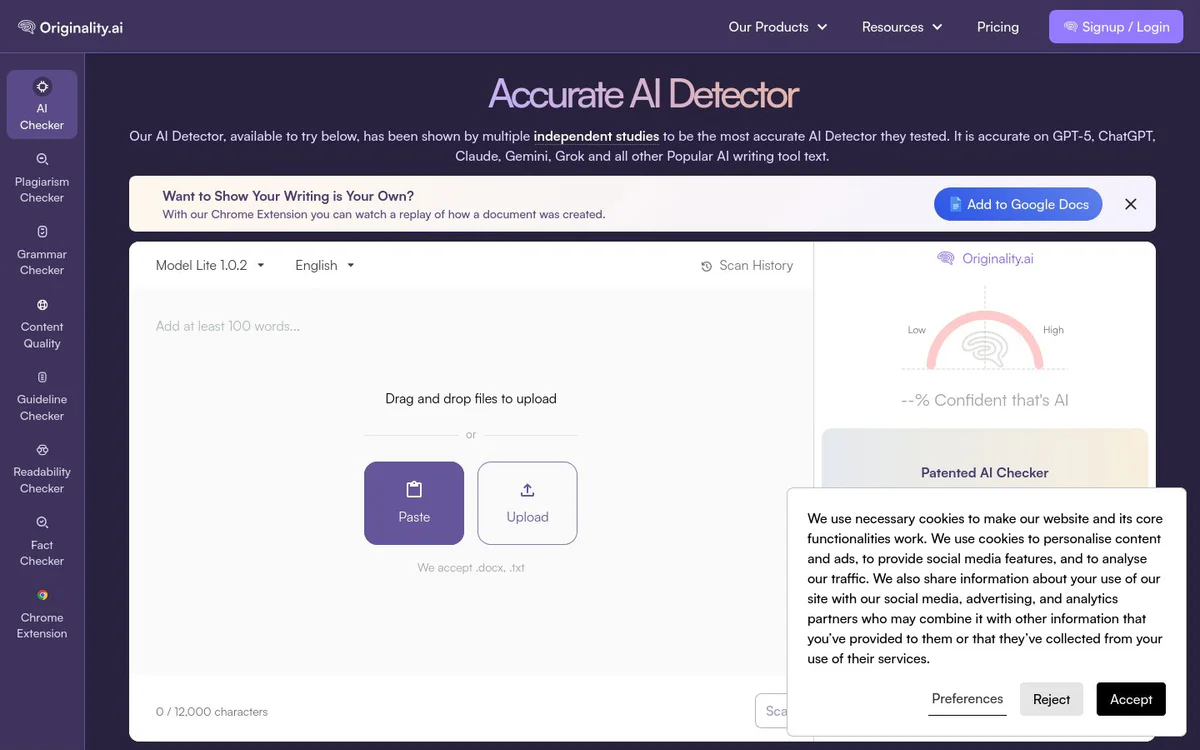1200x750 pixels.
Task: Click the '0 / 12,000 characters' counter
Action: 212,712
